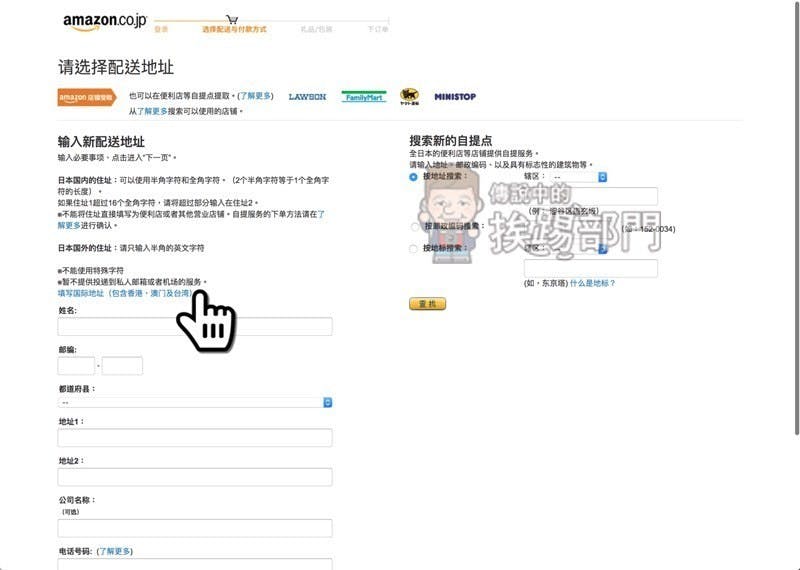Click the 输入新配送地址 heading

[102, 142]
